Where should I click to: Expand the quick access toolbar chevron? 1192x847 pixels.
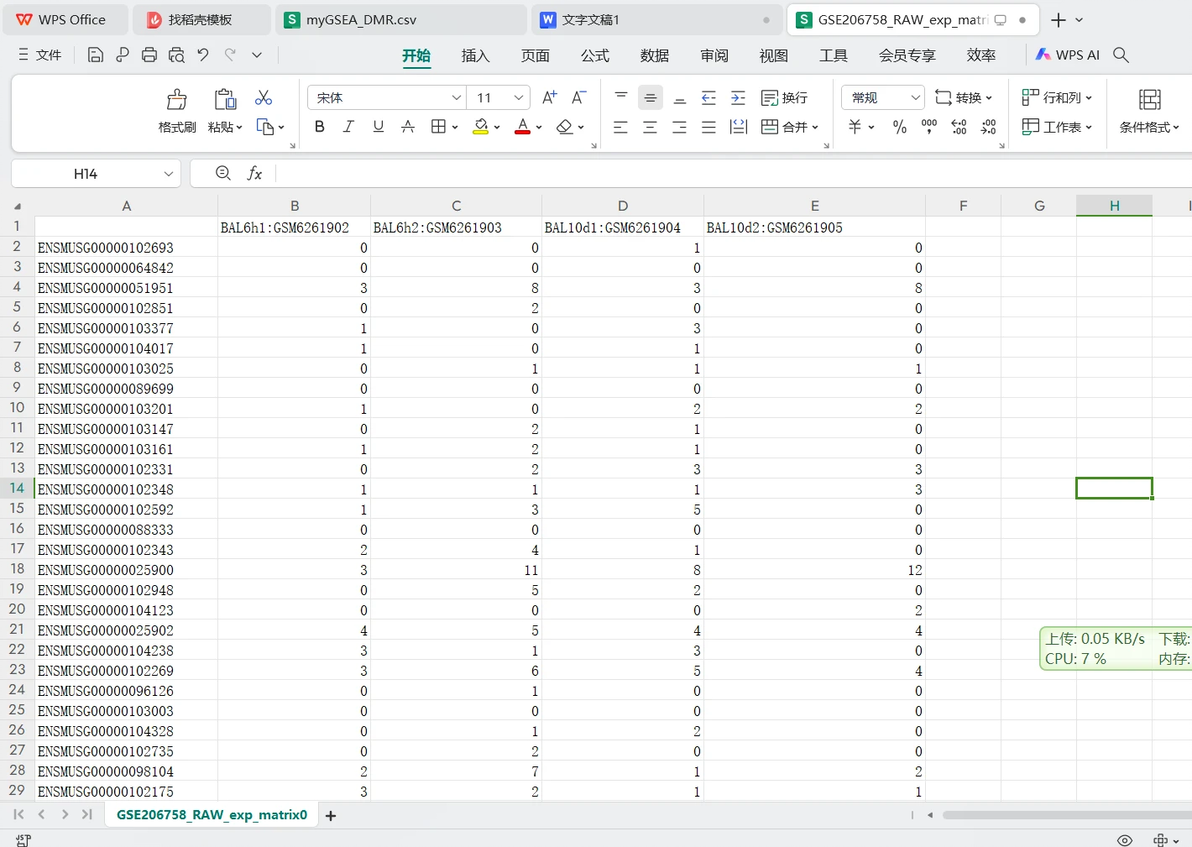pos(257,55)
